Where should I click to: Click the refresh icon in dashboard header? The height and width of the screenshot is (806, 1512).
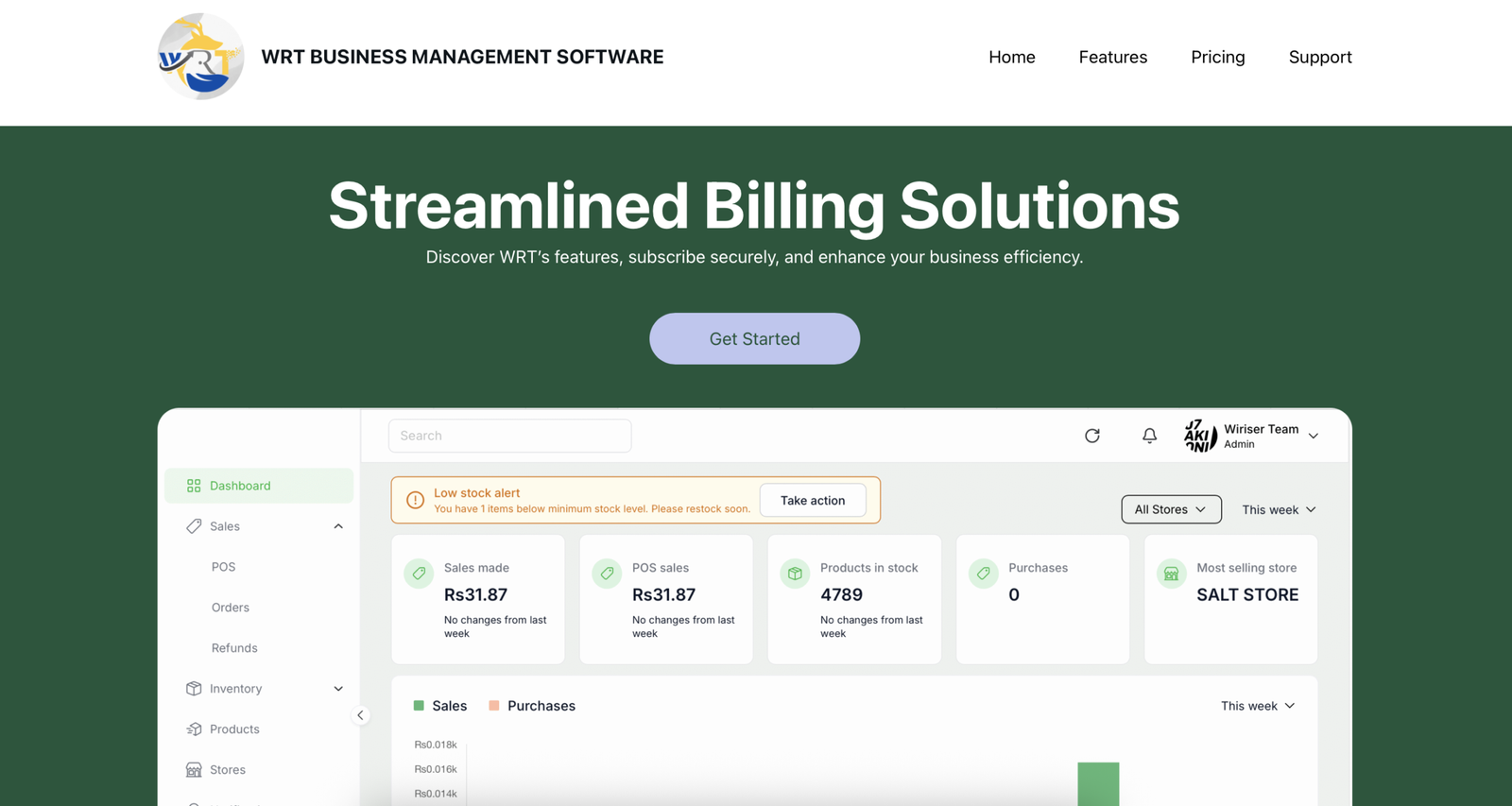[x=1092, y=436]
